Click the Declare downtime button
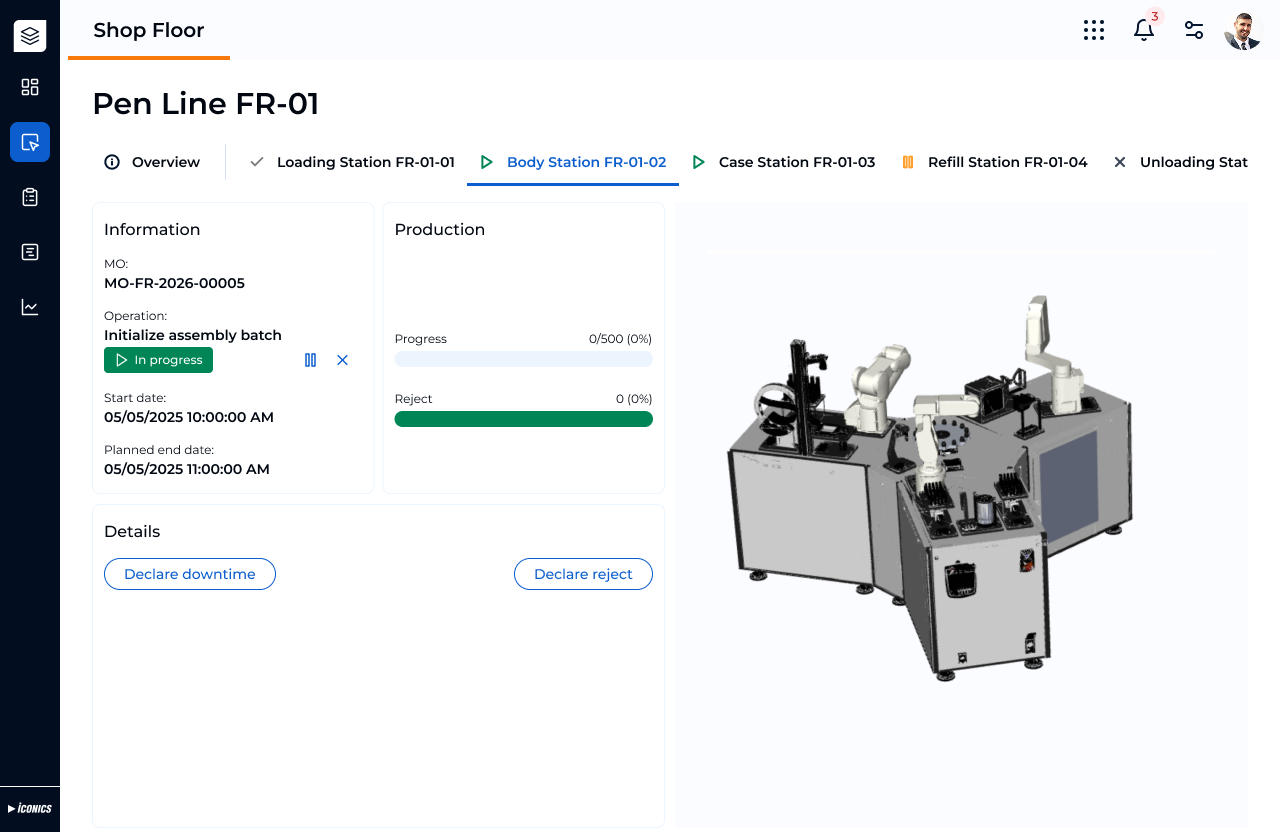 pyautogui.click(x=190, y=574)
